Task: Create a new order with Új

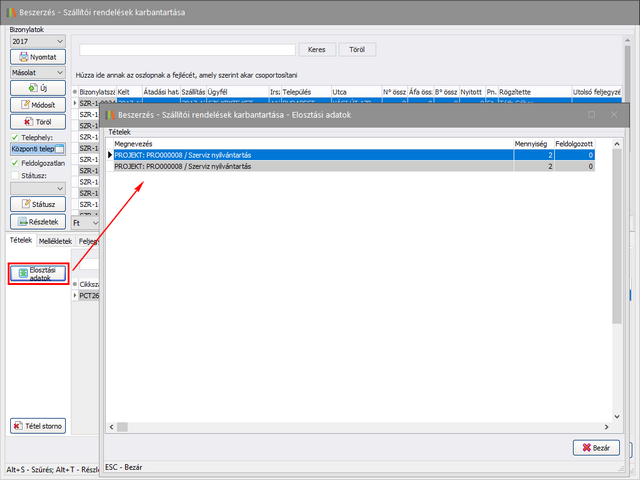Action: point(37,90)
